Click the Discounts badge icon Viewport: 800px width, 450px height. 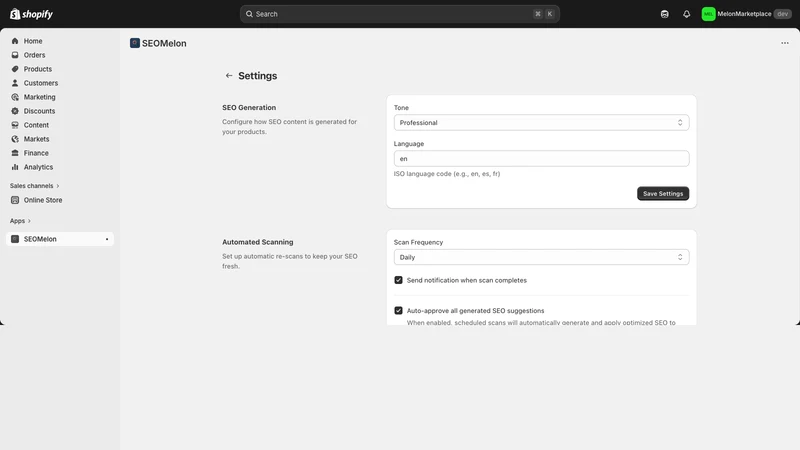pos(15,111)
